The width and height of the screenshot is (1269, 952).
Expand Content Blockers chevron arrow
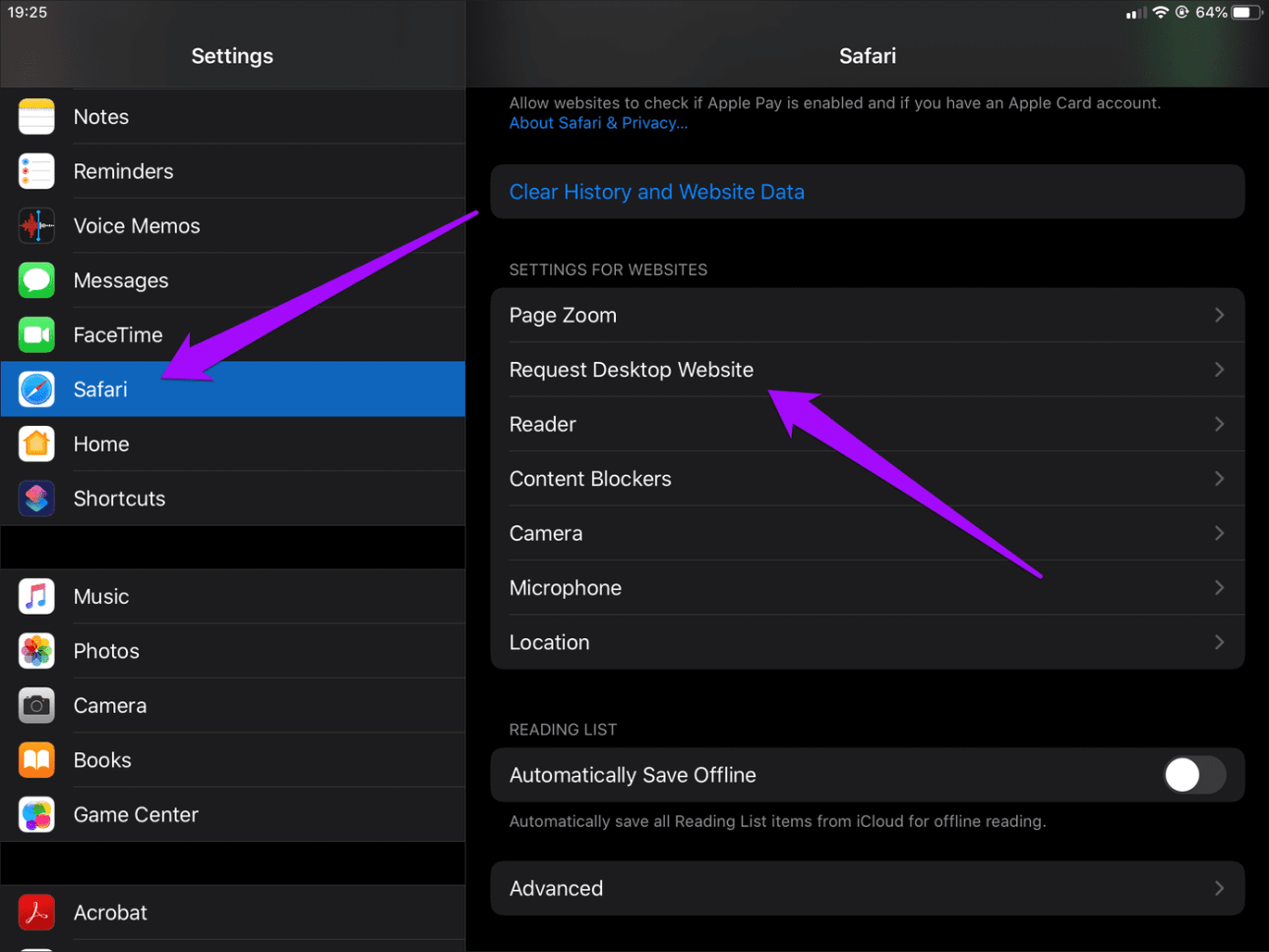tap(1219, 479)
